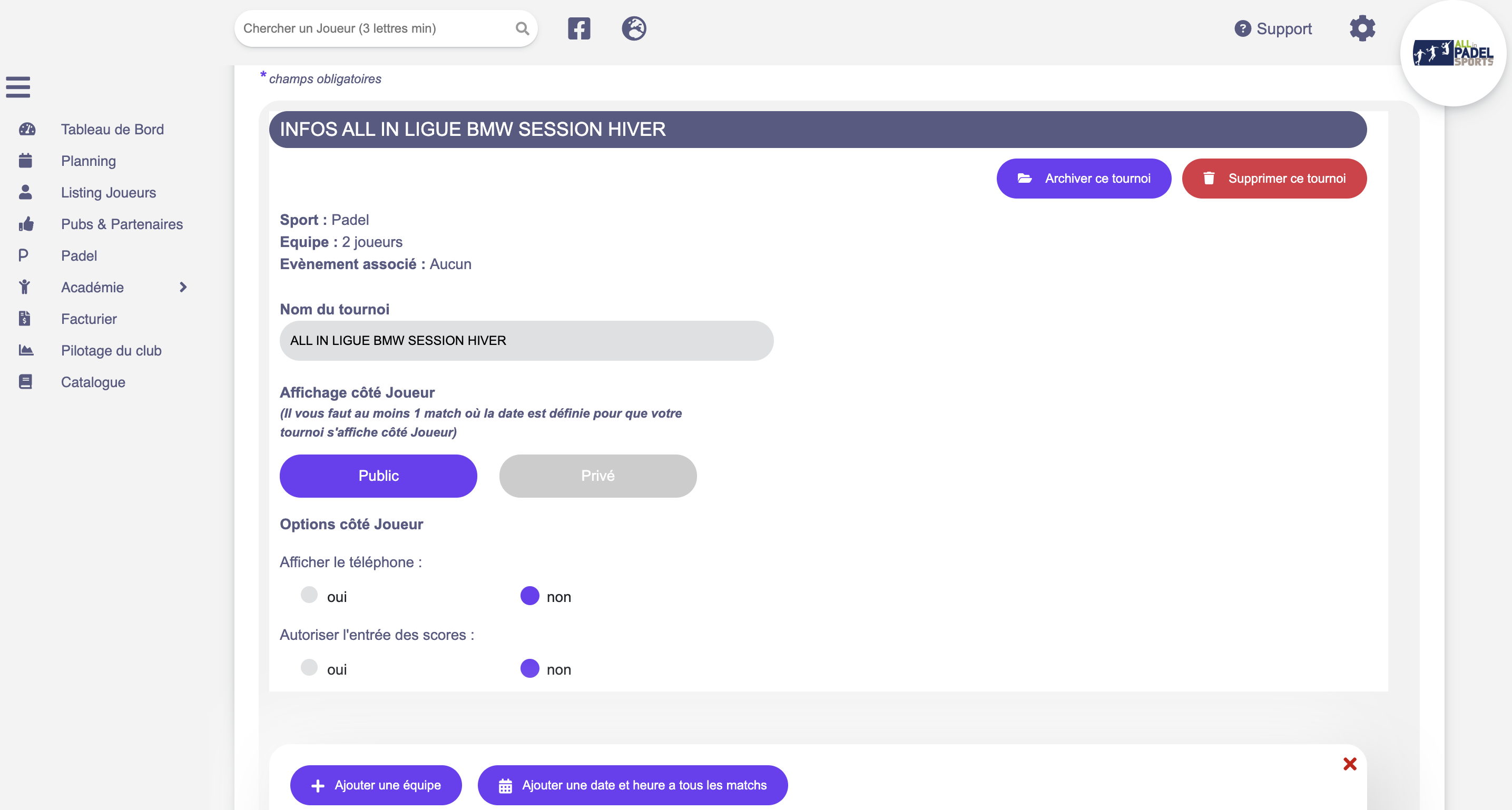The height and width of the screenshot is (810, 1512).
Task: Select oui for Autoriser l'entrée des scores
Action: click(x=309, y=668)
